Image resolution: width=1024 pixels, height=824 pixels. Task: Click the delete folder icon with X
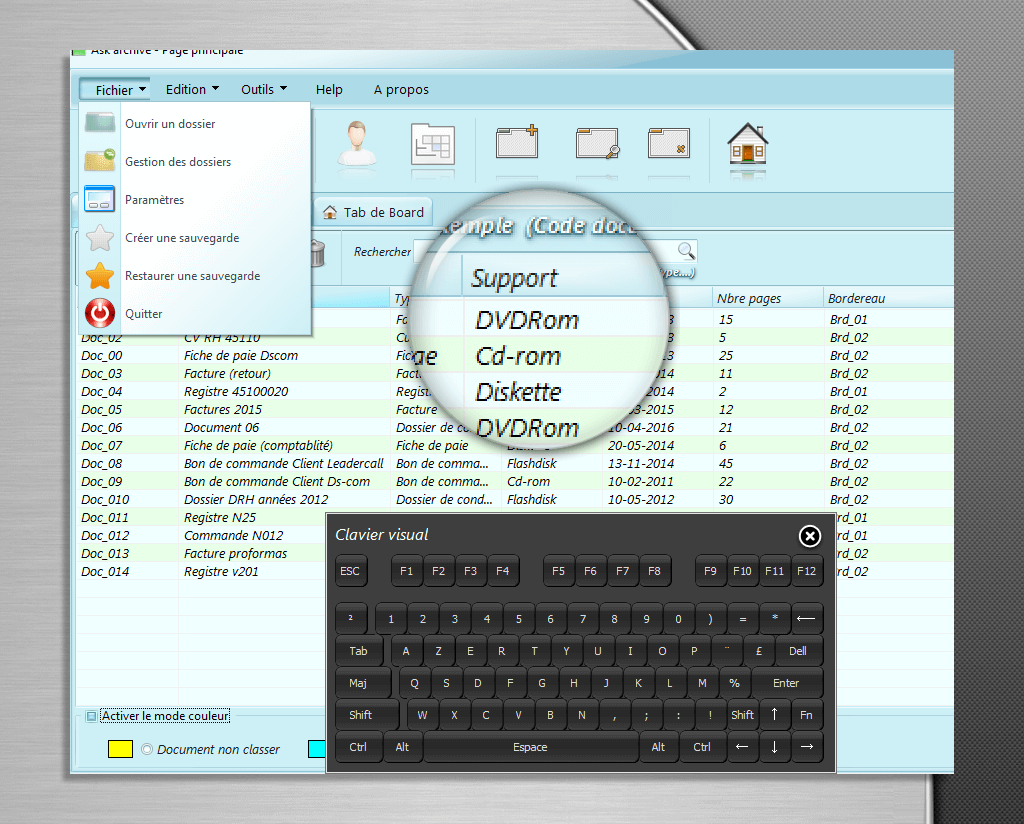click(668, 143)
